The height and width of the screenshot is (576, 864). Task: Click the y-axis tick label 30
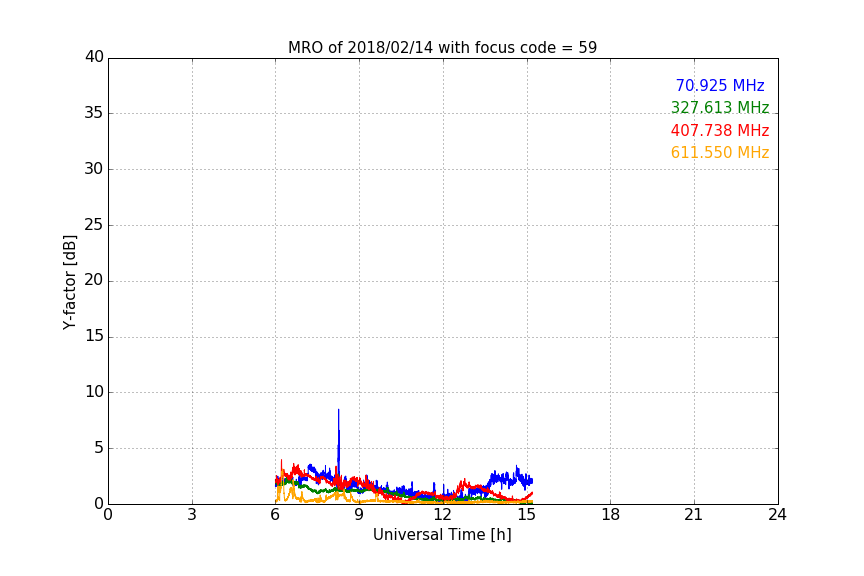[x=94, y=169]
